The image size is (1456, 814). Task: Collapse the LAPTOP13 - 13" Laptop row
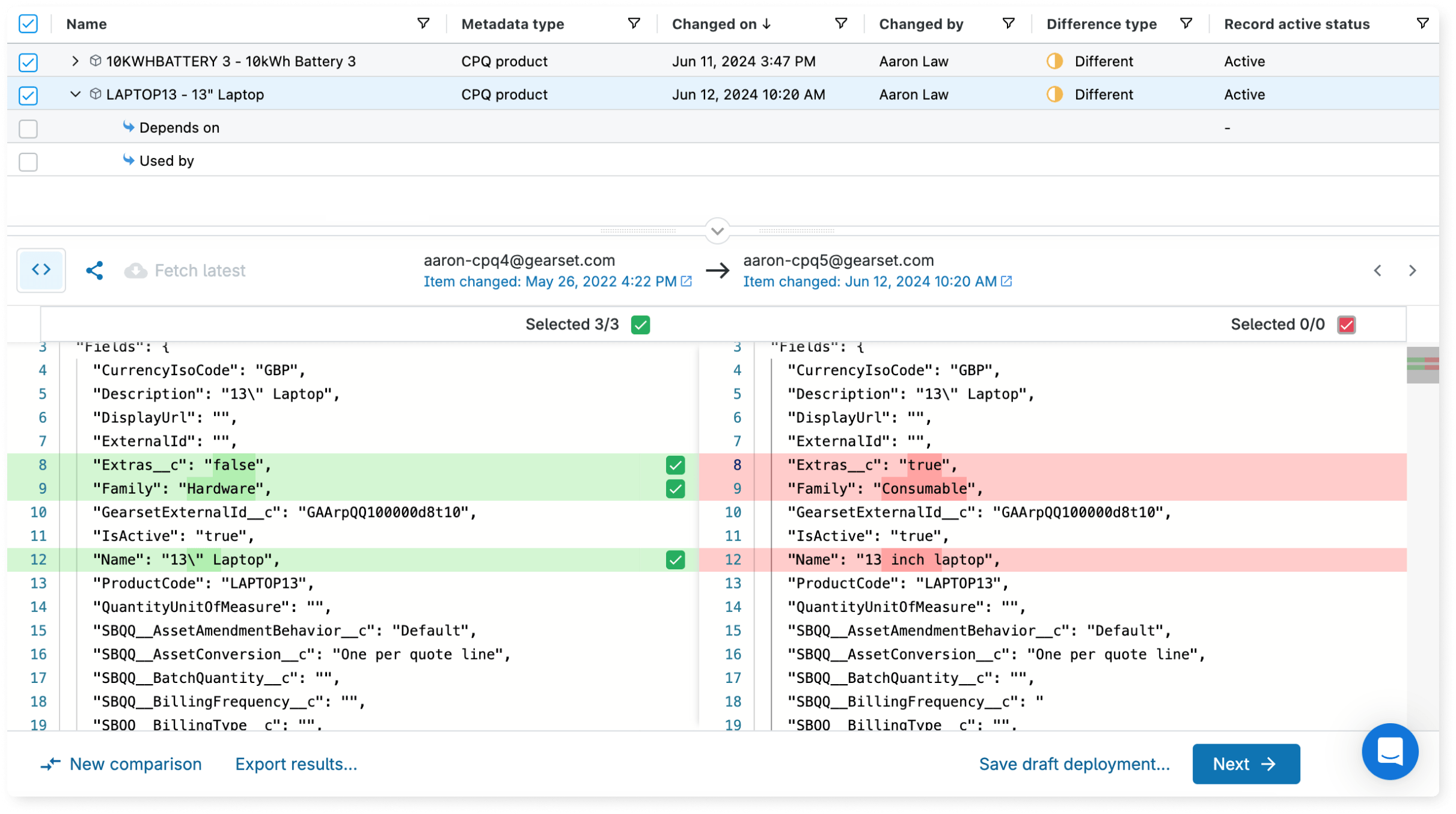click(75, 94)
